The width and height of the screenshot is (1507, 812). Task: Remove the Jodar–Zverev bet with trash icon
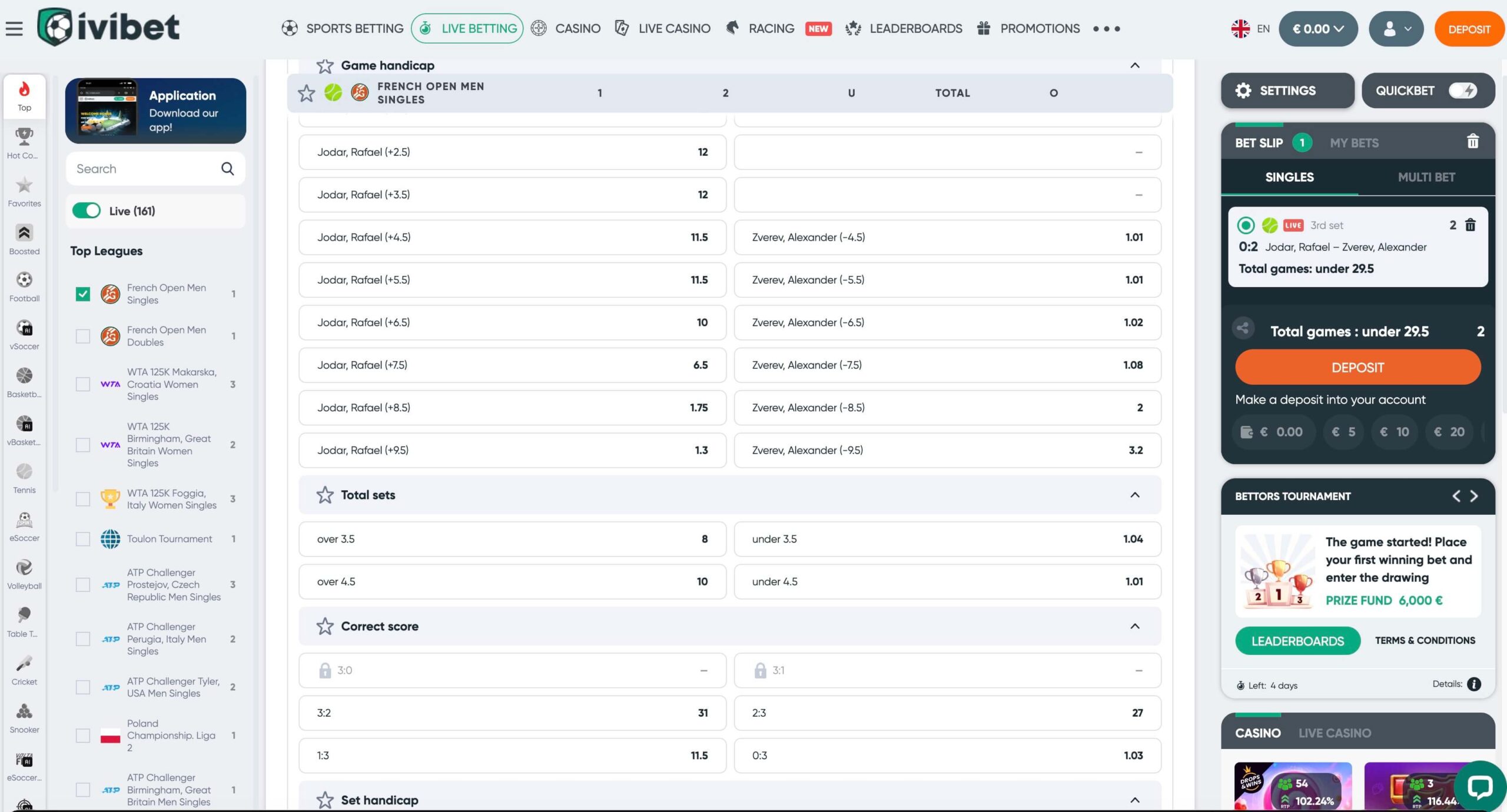click(x=1470, y=225)
